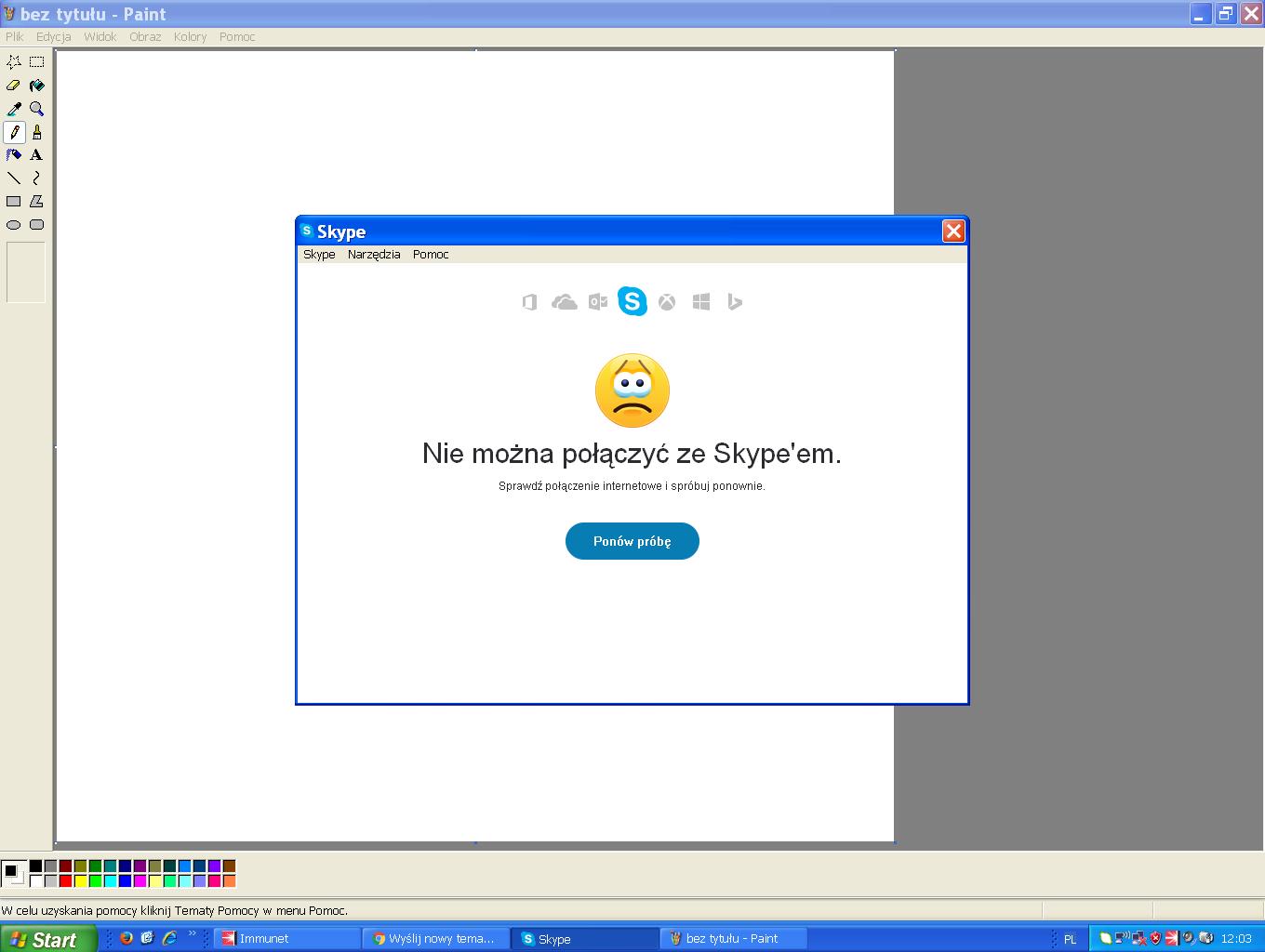The image size is (1265, 952).
Task: Pick the bright red color swatch
Action: pos(65,880)
